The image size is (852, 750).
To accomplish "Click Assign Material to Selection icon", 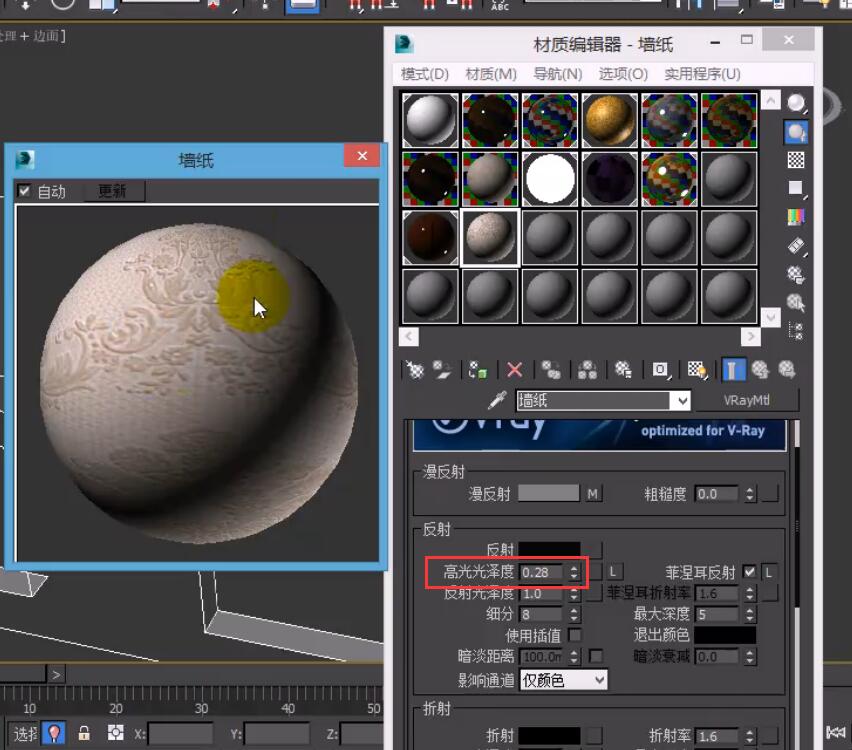I will [479, 370].
